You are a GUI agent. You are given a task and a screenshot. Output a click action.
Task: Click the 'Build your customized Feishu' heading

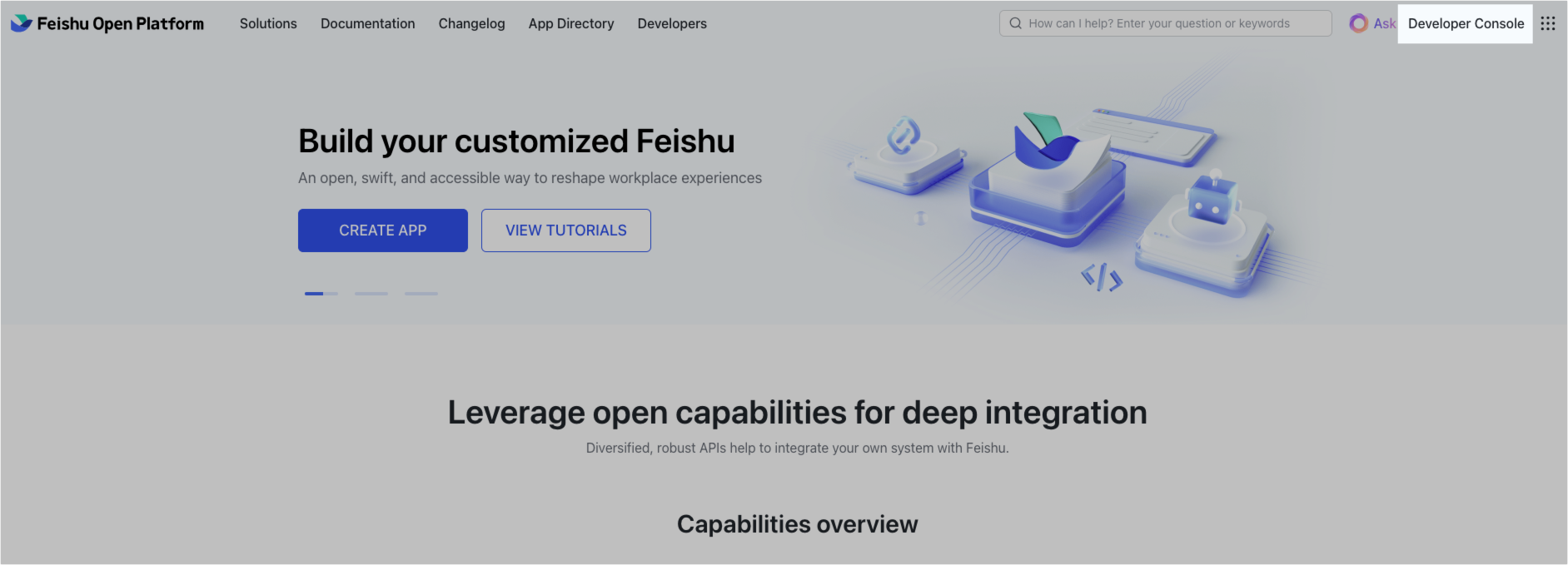tap(516, 141)
